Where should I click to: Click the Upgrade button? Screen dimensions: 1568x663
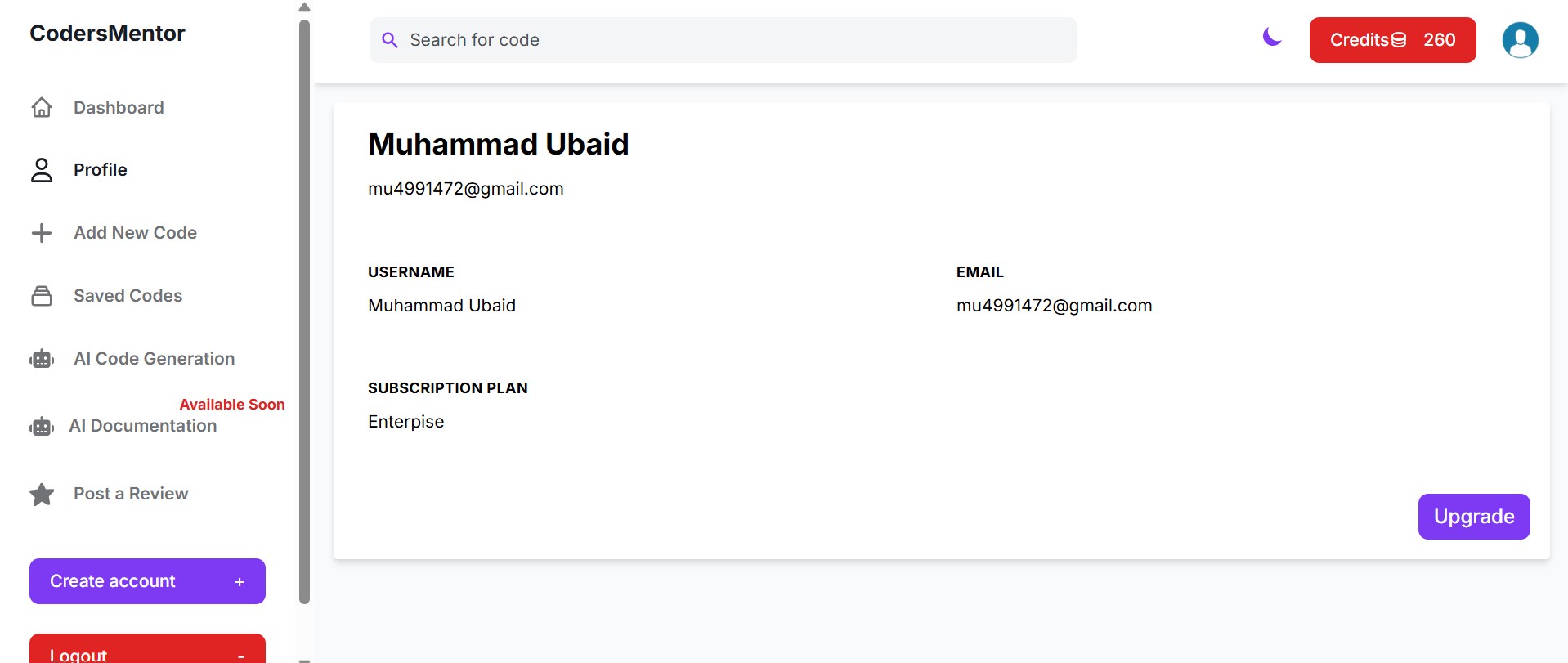(x=1474, y=517)
